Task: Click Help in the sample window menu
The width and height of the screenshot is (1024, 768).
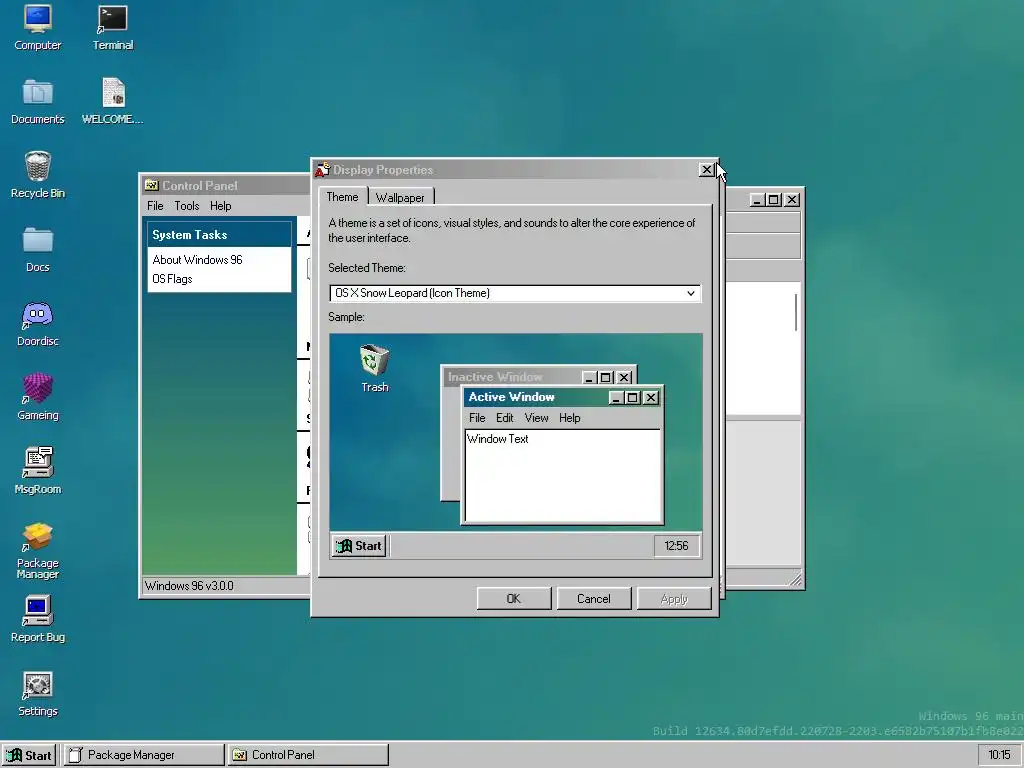Action: click(569, 418)
